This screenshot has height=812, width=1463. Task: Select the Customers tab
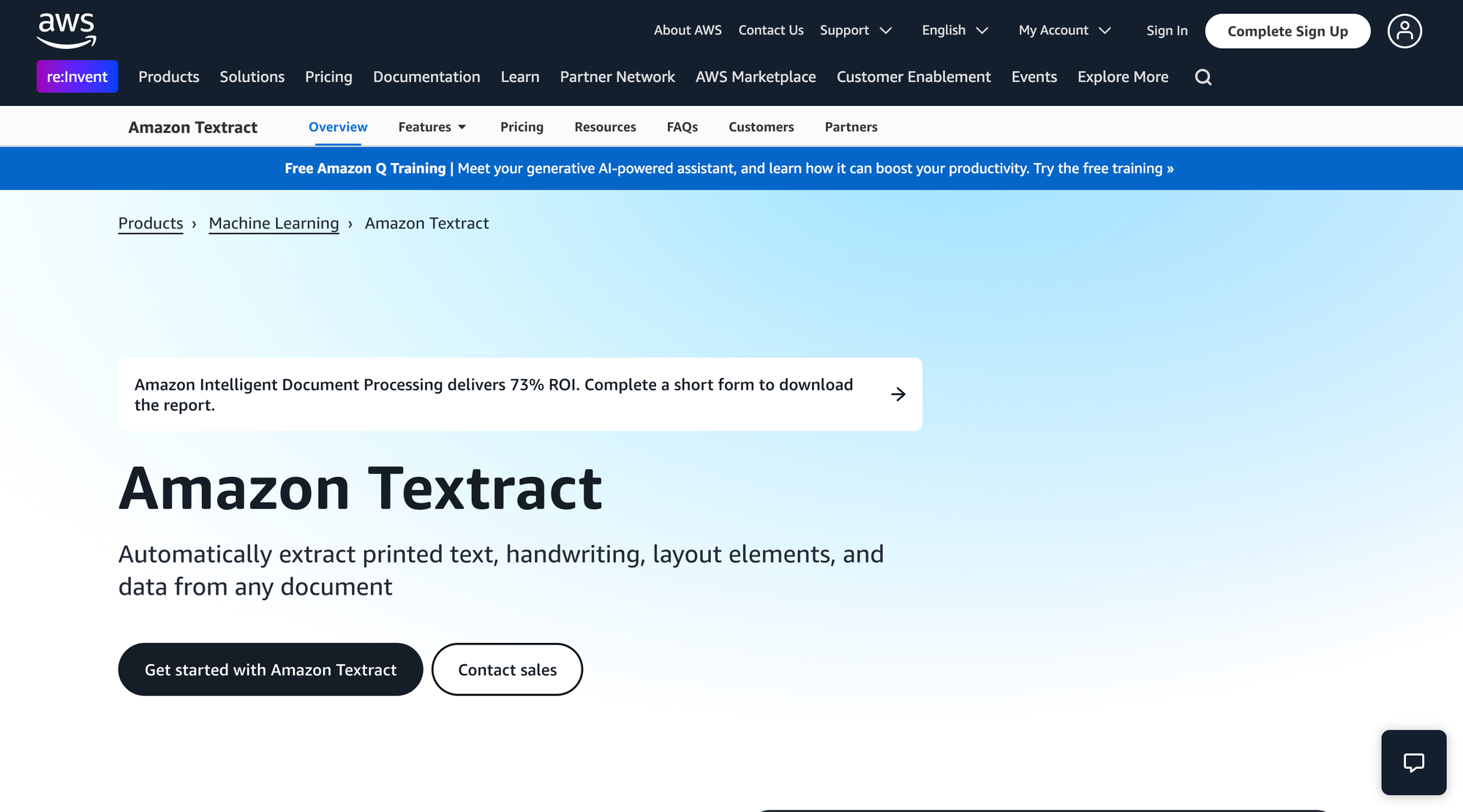click(x=761, y=127)
